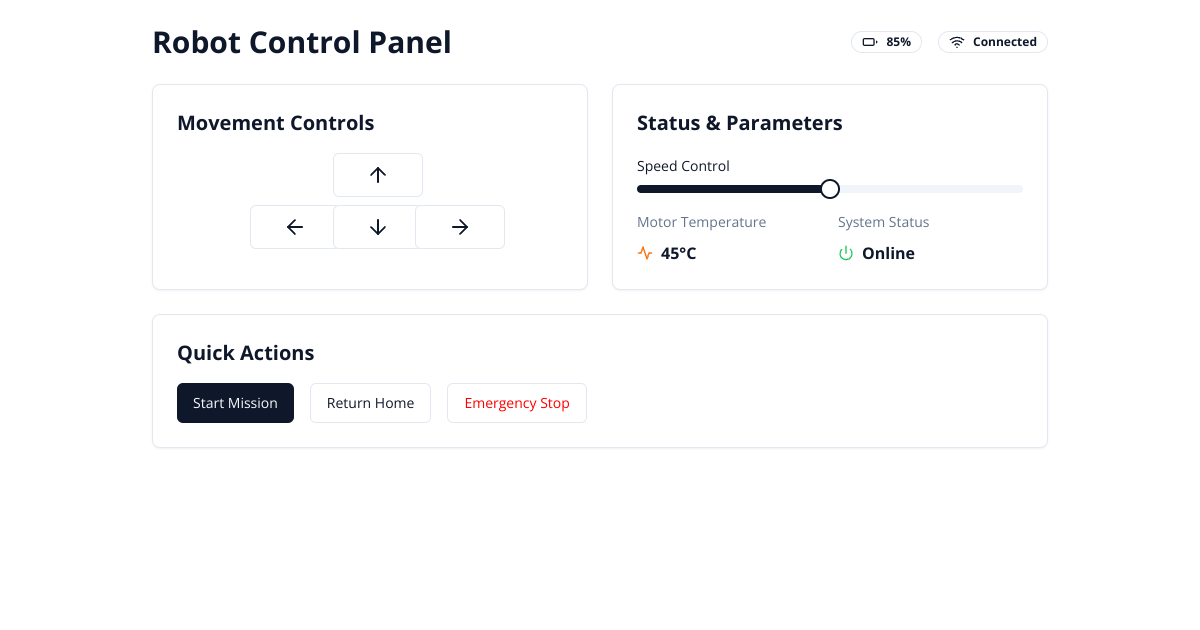The width and height of the screenshot is (1200, 630).
Task: Click the up arrow movement button
Action: click(x=378, y=175)
